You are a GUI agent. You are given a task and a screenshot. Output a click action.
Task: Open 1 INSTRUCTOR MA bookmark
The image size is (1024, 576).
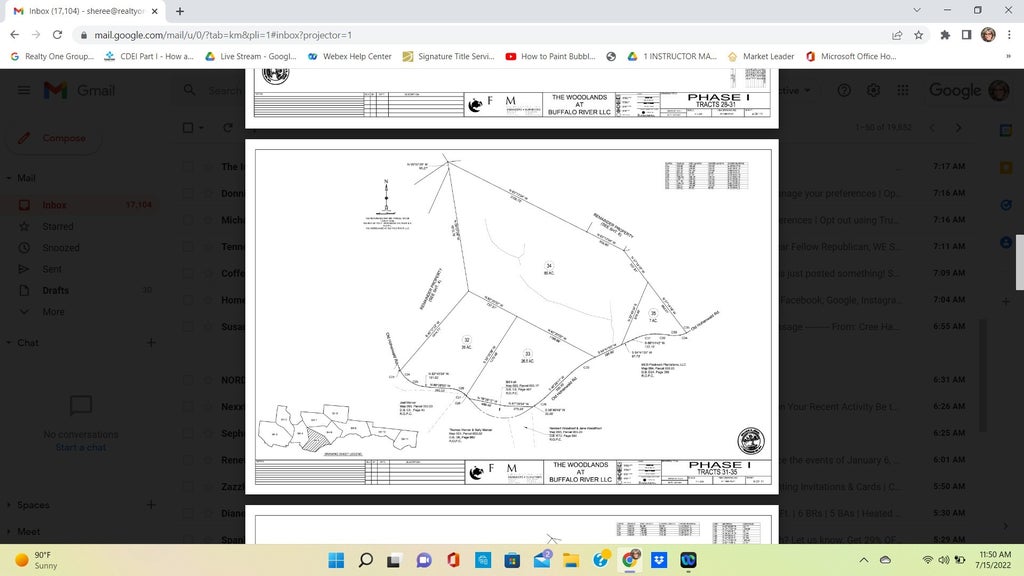tap(672, 57)
